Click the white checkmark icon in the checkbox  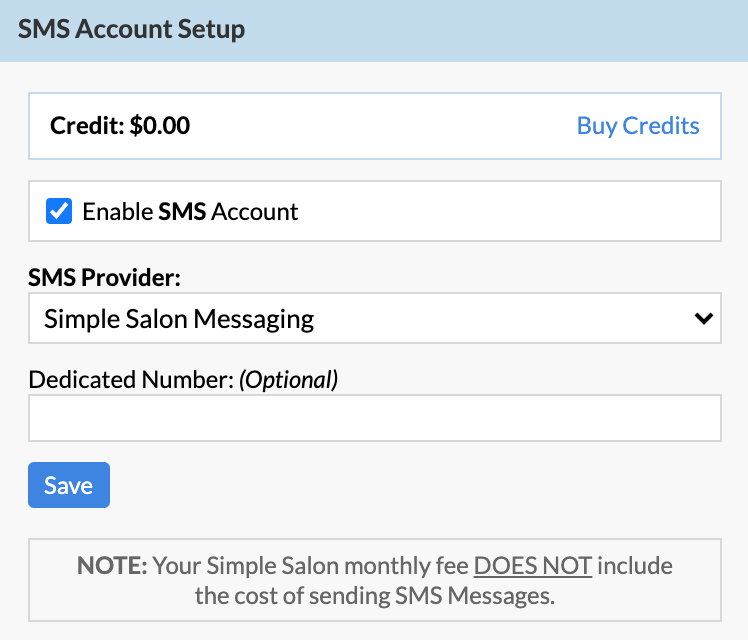59,211
